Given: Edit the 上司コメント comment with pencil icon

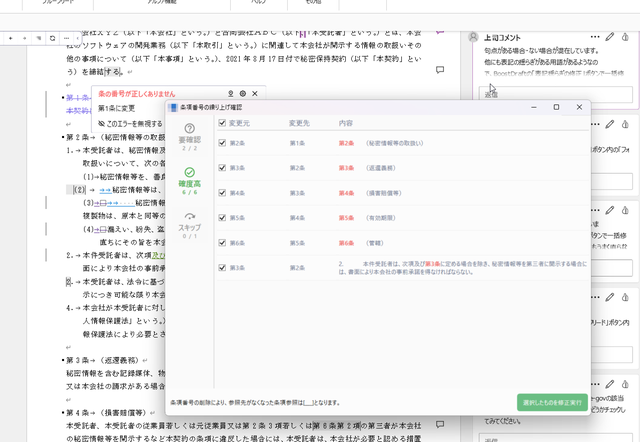Looking at the screenshot, I should tap(609, 37).
